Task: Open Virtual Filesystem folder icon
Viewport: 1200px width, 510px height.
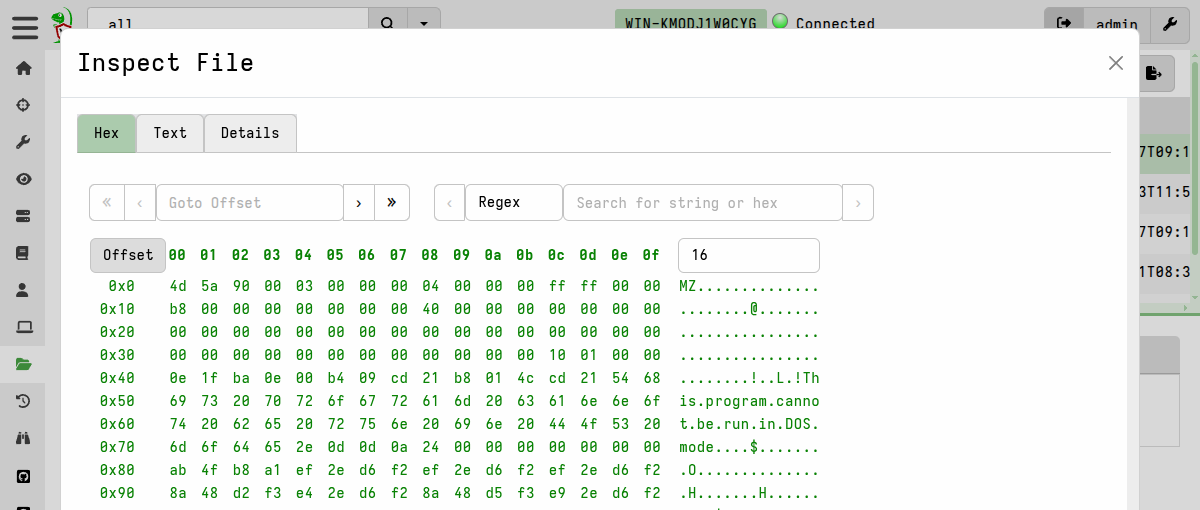Action: pyautogui.click(x=24, y=364)
